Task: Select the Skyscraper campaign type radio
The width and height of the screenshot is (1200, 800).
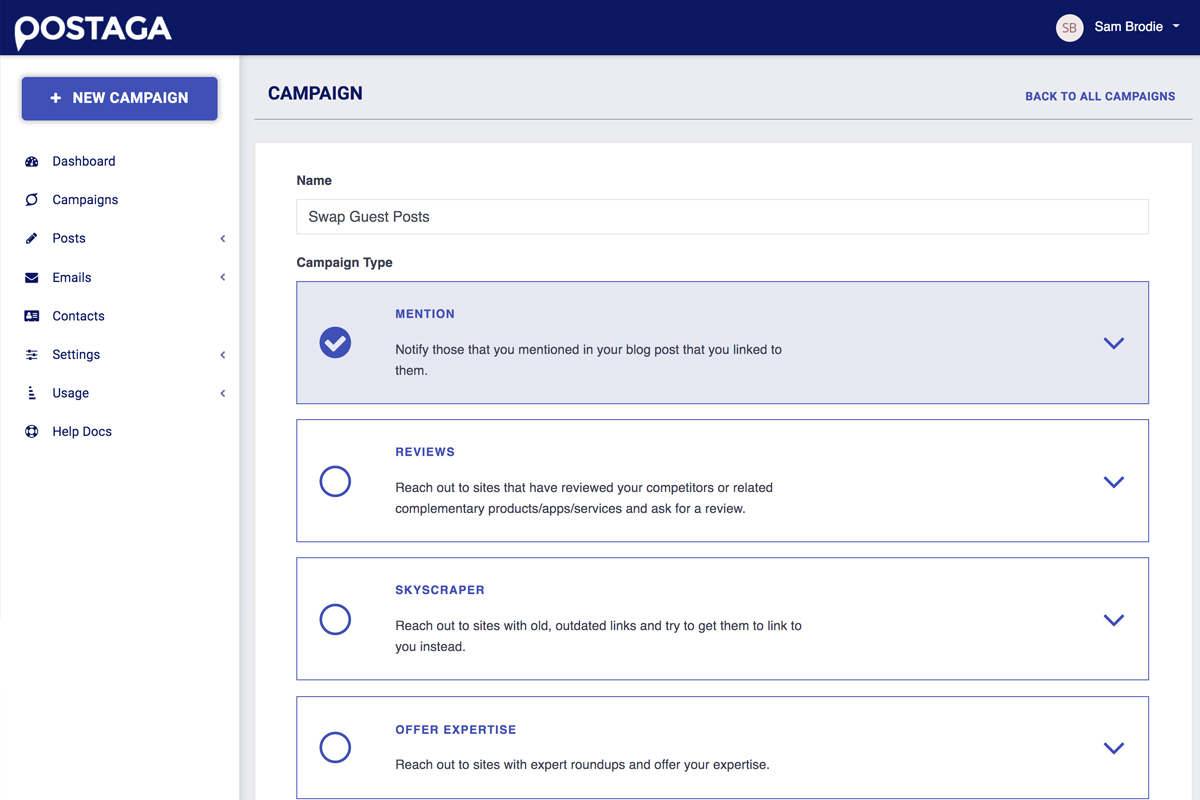Action: coord(335,619)
